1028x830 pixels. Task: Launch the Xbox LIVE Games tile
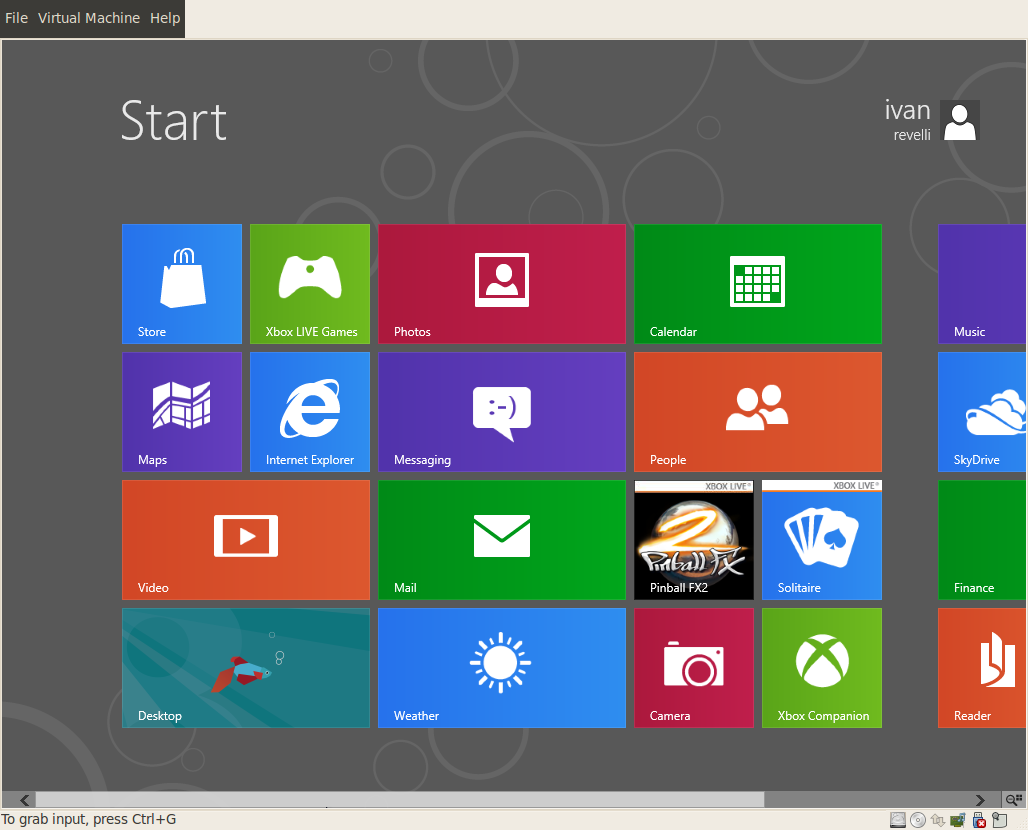(x=309, y=284)
